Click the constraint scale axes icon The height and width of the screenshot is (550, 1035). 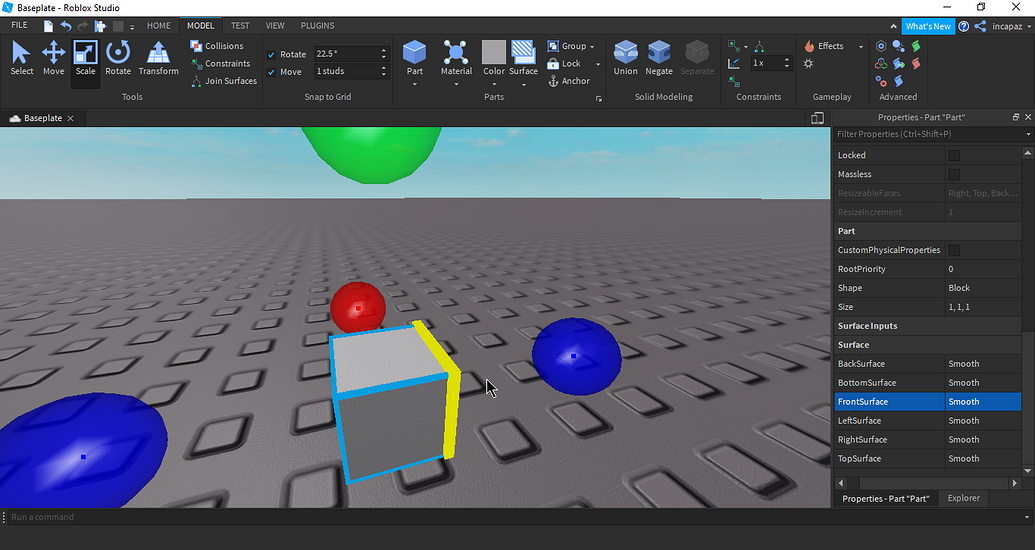click(733, 63)
